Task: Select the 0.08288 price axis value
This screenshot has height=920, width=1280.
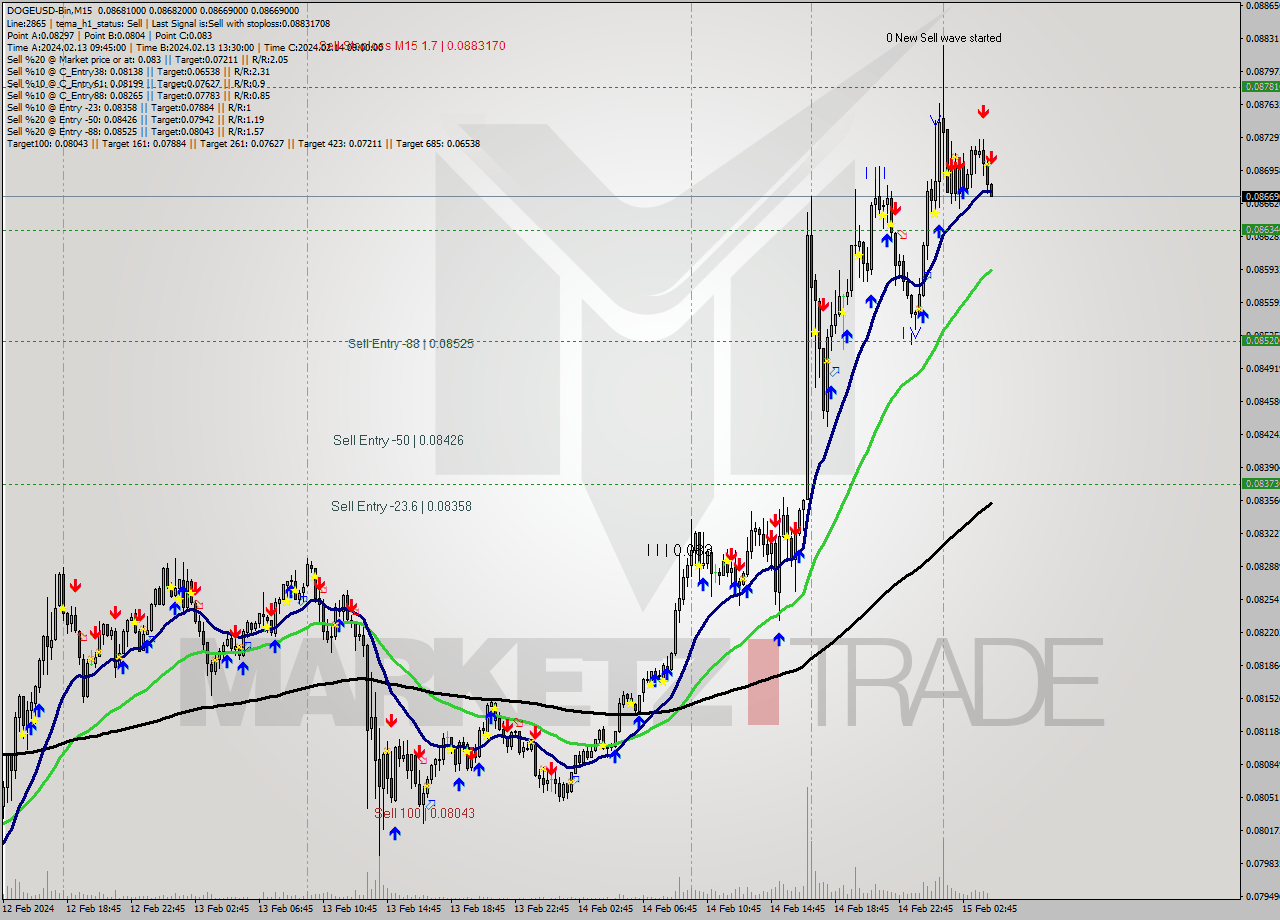Action: tap(1262, 566)
